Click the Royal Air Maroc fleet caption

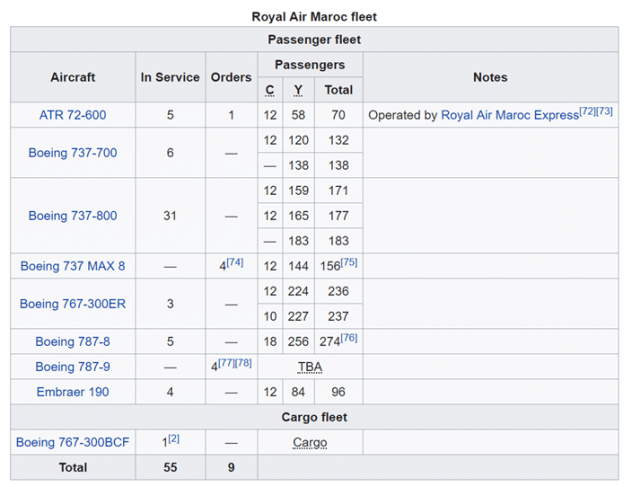pos(314,17)
